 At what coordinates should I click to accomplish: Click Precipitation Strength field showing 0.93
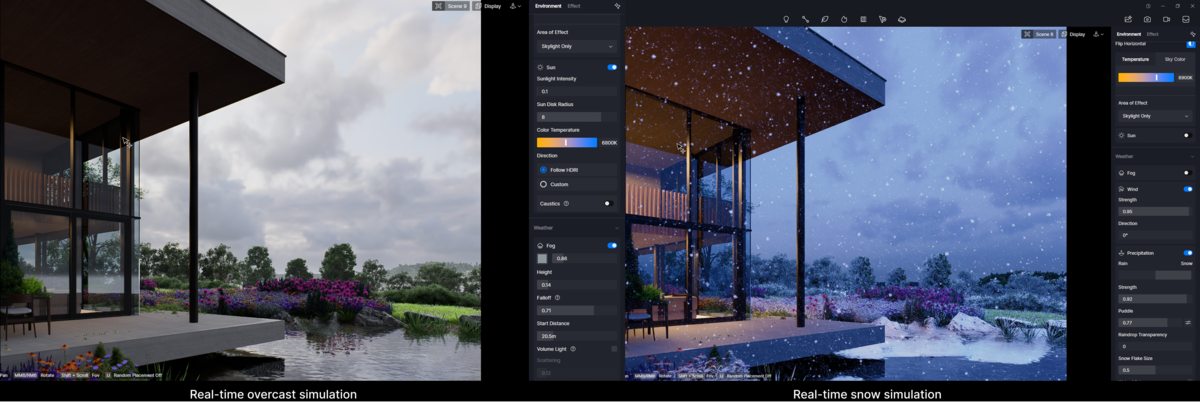coord(1155,299)
